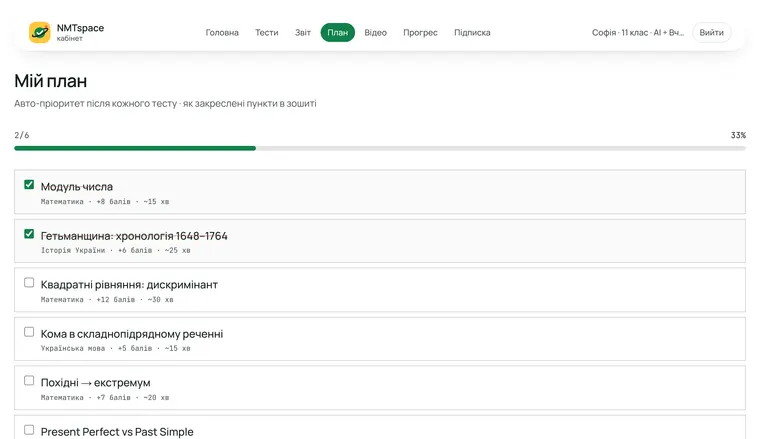This screenshot has width=760, height=439.
Task: Click the 2/6 progress counter
Action: [x=22, y=135]
